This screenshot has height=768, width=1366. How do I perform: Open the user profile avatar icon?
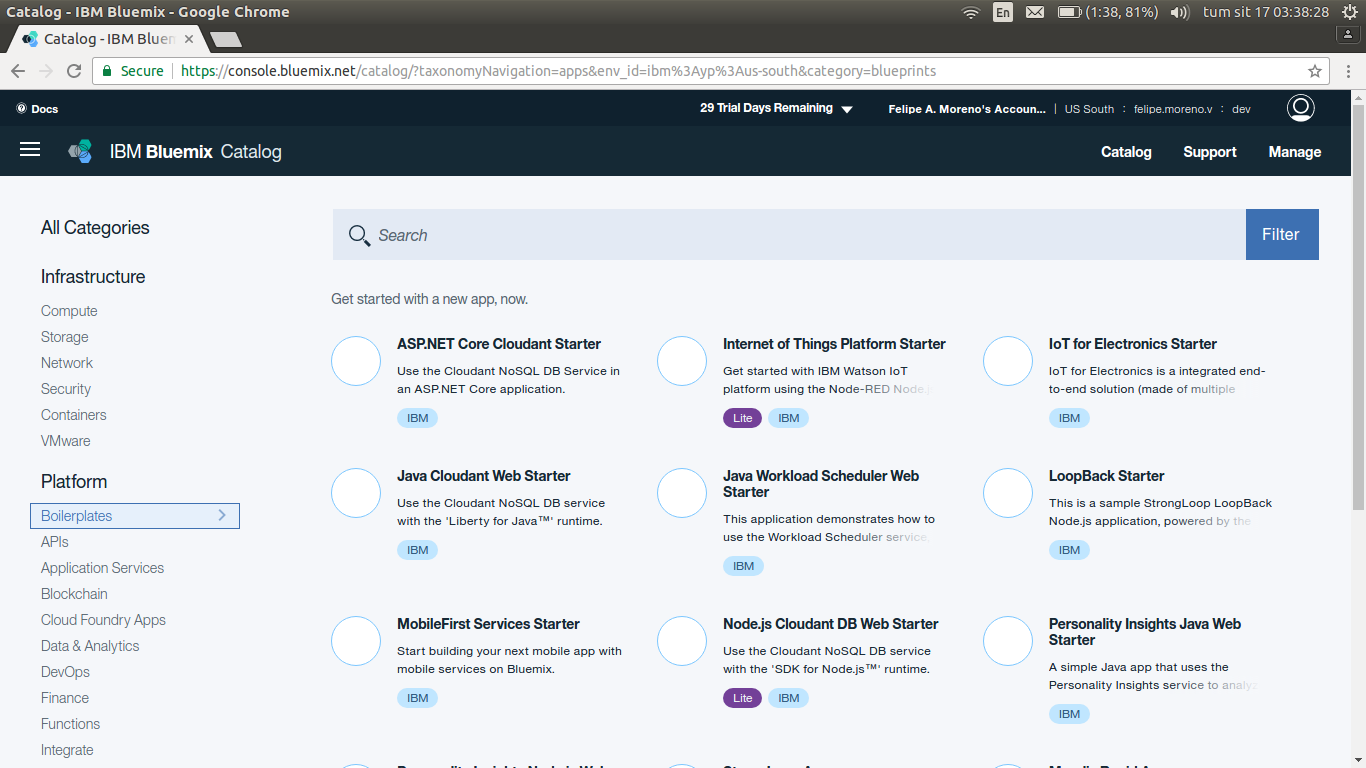click(x=1300, y=108)
